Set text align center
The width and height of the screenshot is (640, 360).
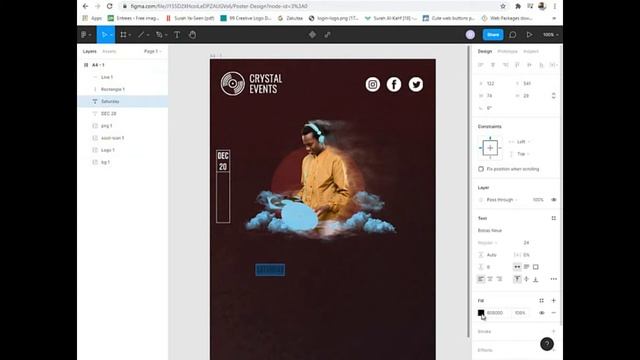pos(490,279)
